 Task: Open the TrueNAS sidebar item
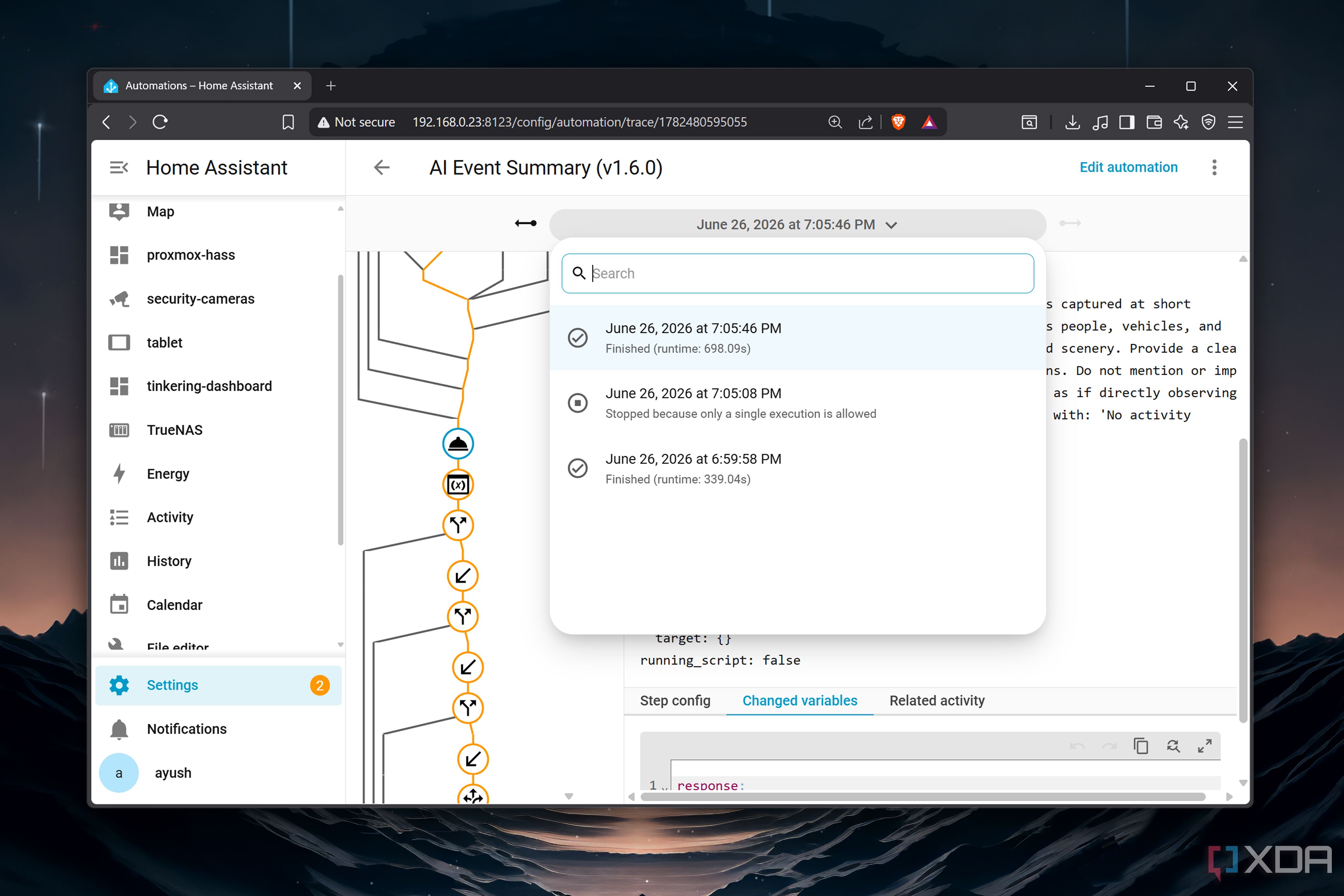[218, 430]
